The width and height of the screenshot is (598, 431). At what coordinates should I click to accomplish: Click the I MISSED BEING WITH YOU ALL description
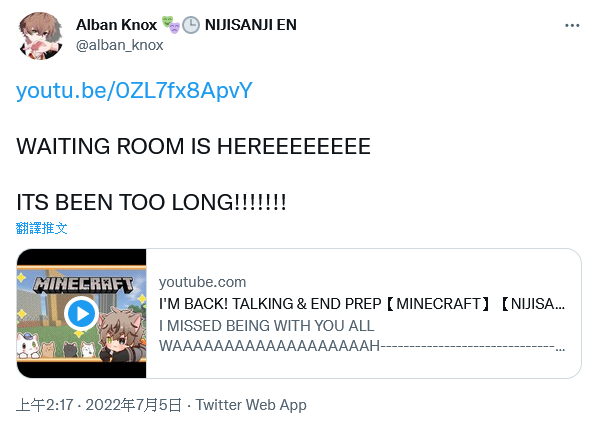267,326
